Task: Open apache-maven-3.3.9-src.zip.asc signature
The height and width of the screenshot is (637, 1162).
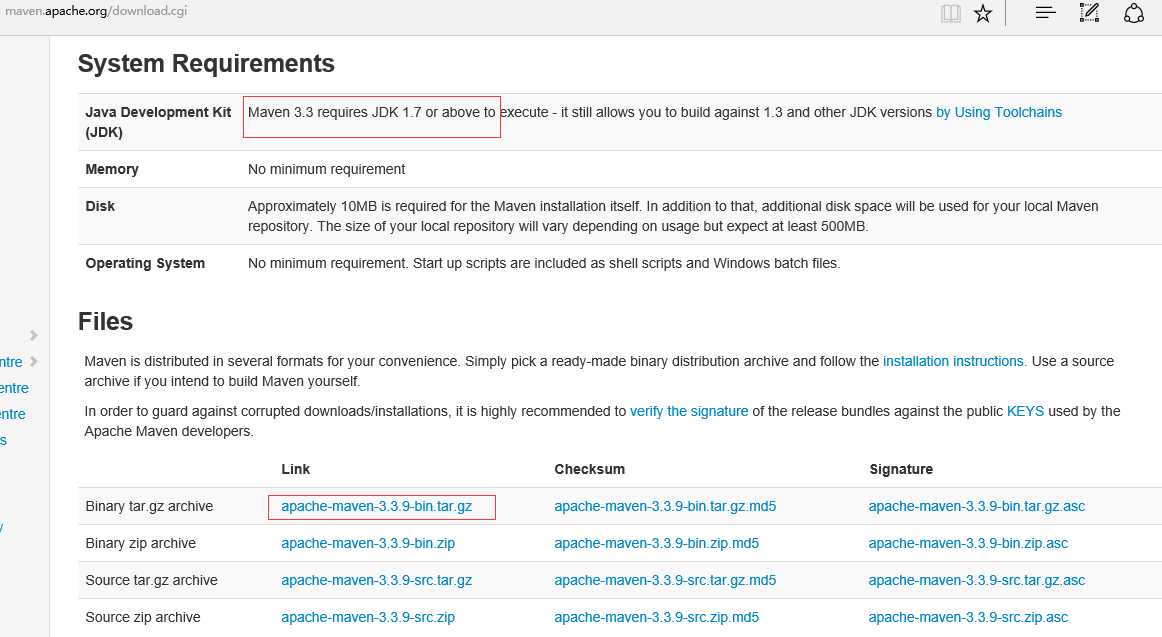Action: 968,617
